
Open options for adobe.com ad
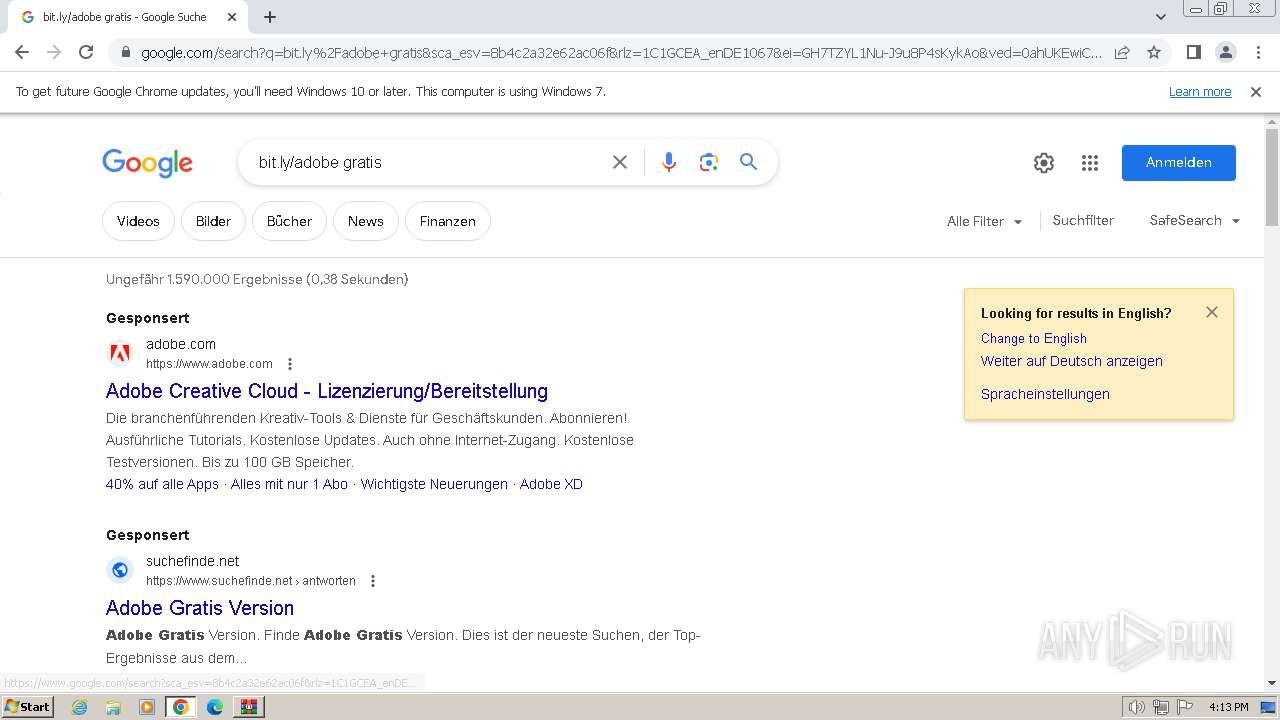(x=290, y=364)
